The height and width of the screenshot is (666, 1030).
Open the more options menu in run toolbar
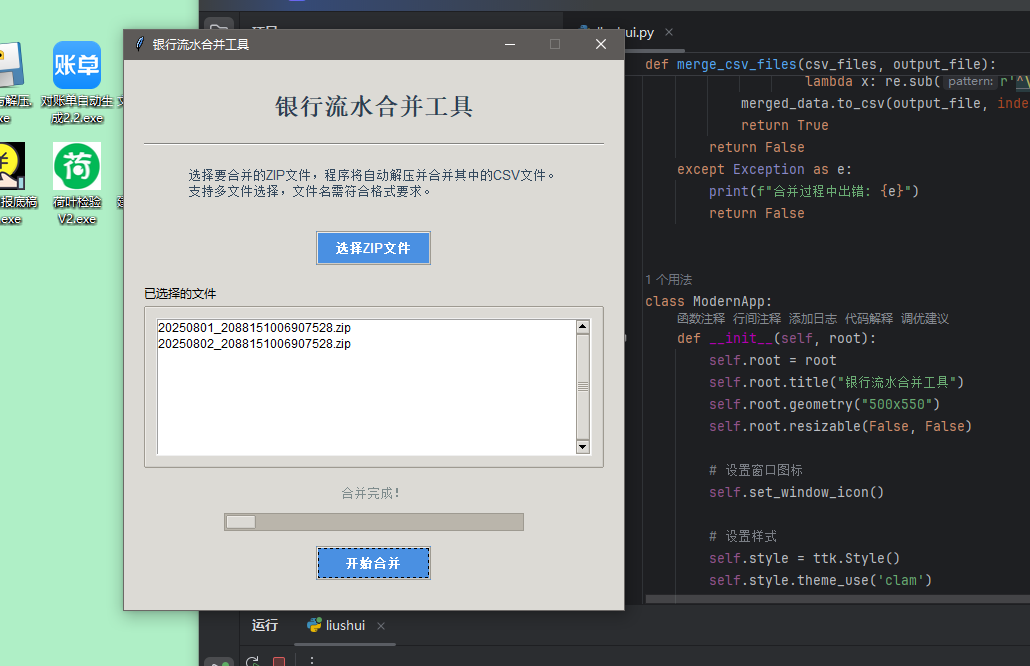click(312, 661)
